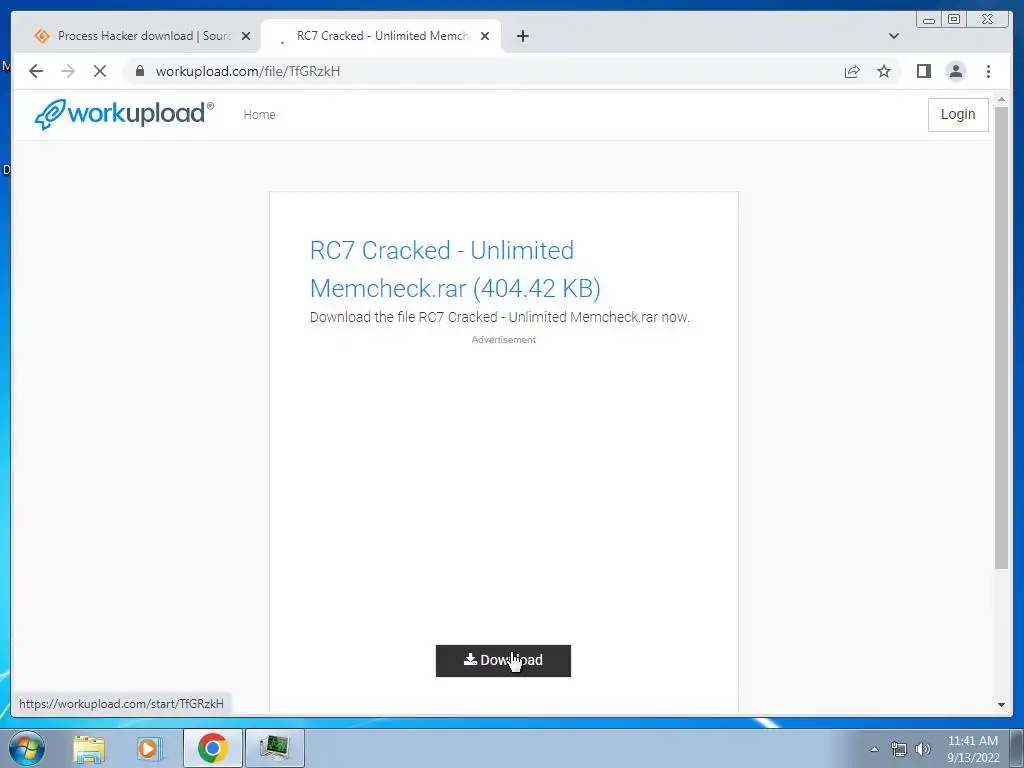Viewport: 1024px width, 768px height.
Task: Click the RC7 Cracked file title link
Action: pyautogui.click(x=455, y=269)
